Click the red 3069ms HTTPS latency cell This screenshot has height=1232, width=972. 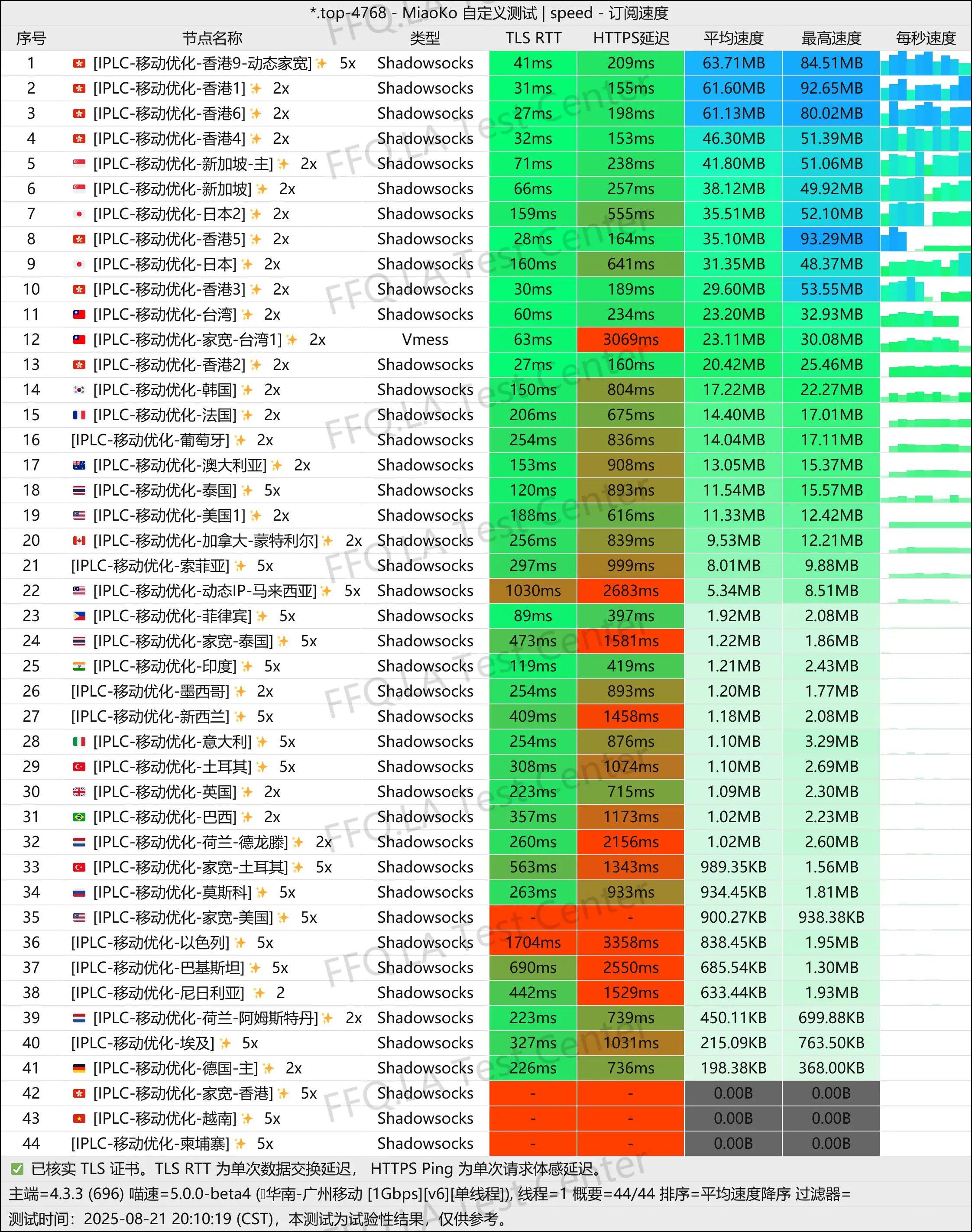point(631,340)
